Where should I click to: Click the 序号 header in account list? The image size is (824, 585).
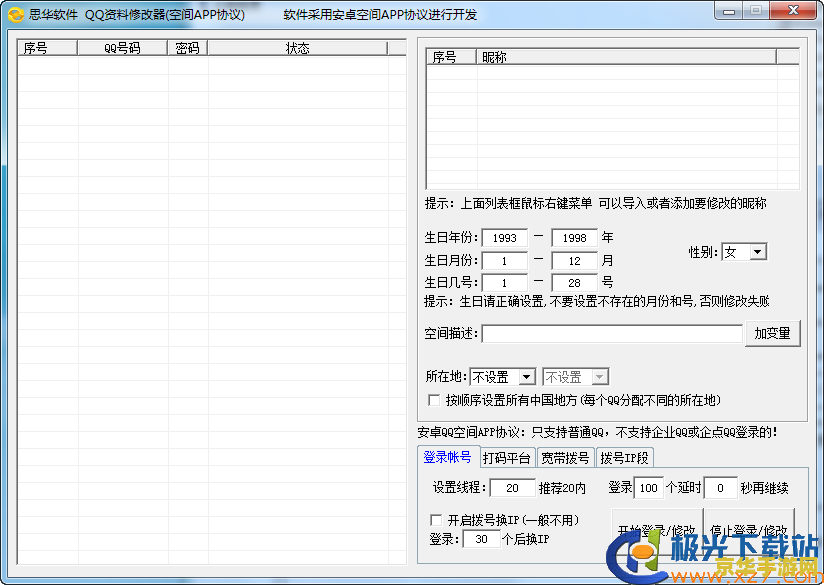point(47,48)
